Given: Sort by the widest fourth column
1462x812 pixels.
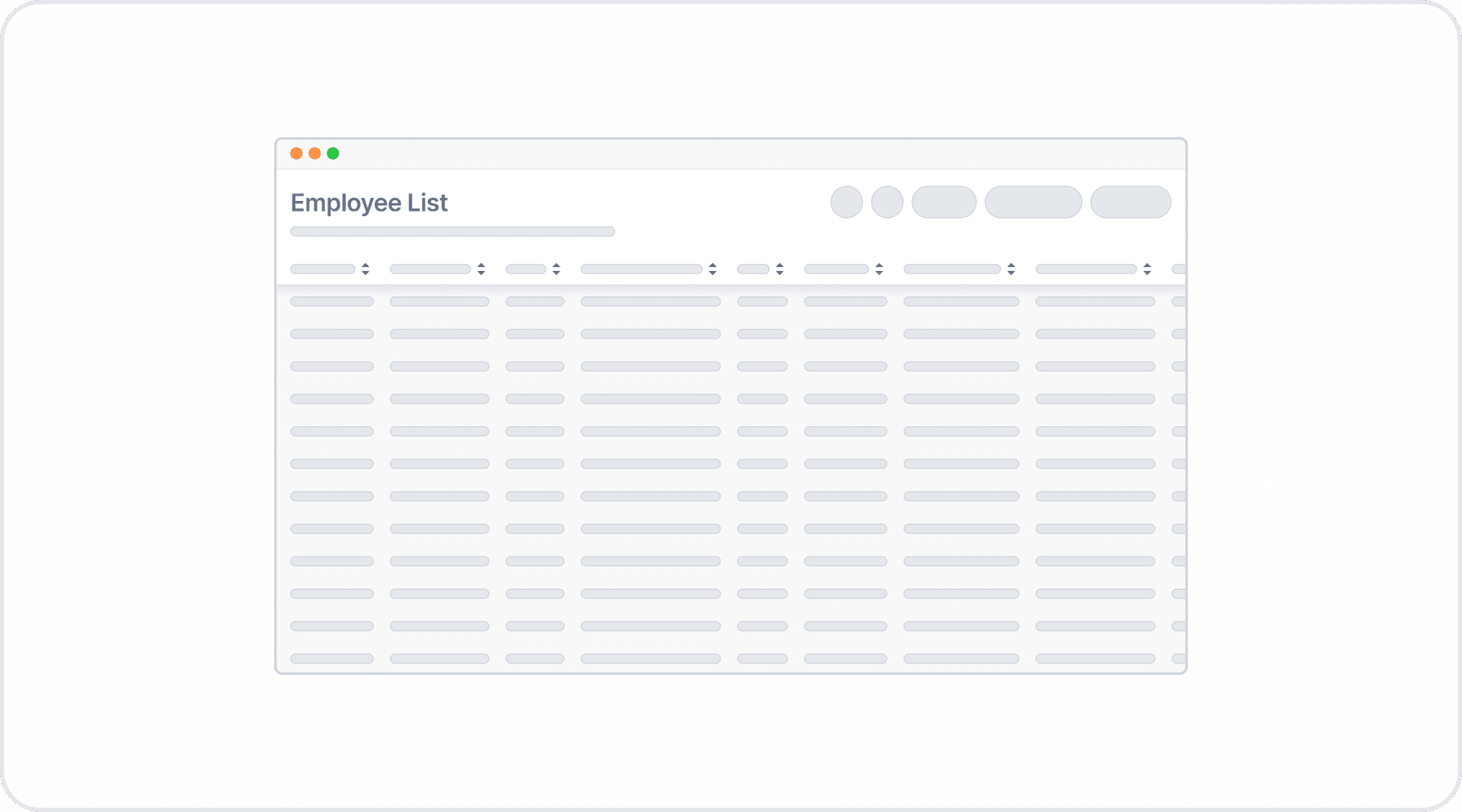Looking at the screenshot, I should coord(713,269).
